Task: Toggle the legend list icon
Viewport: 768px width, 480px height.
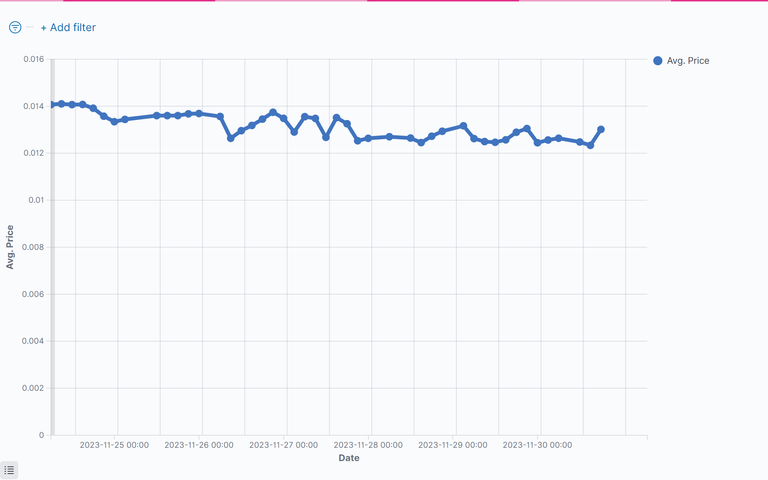Action: tap(9, 470)
